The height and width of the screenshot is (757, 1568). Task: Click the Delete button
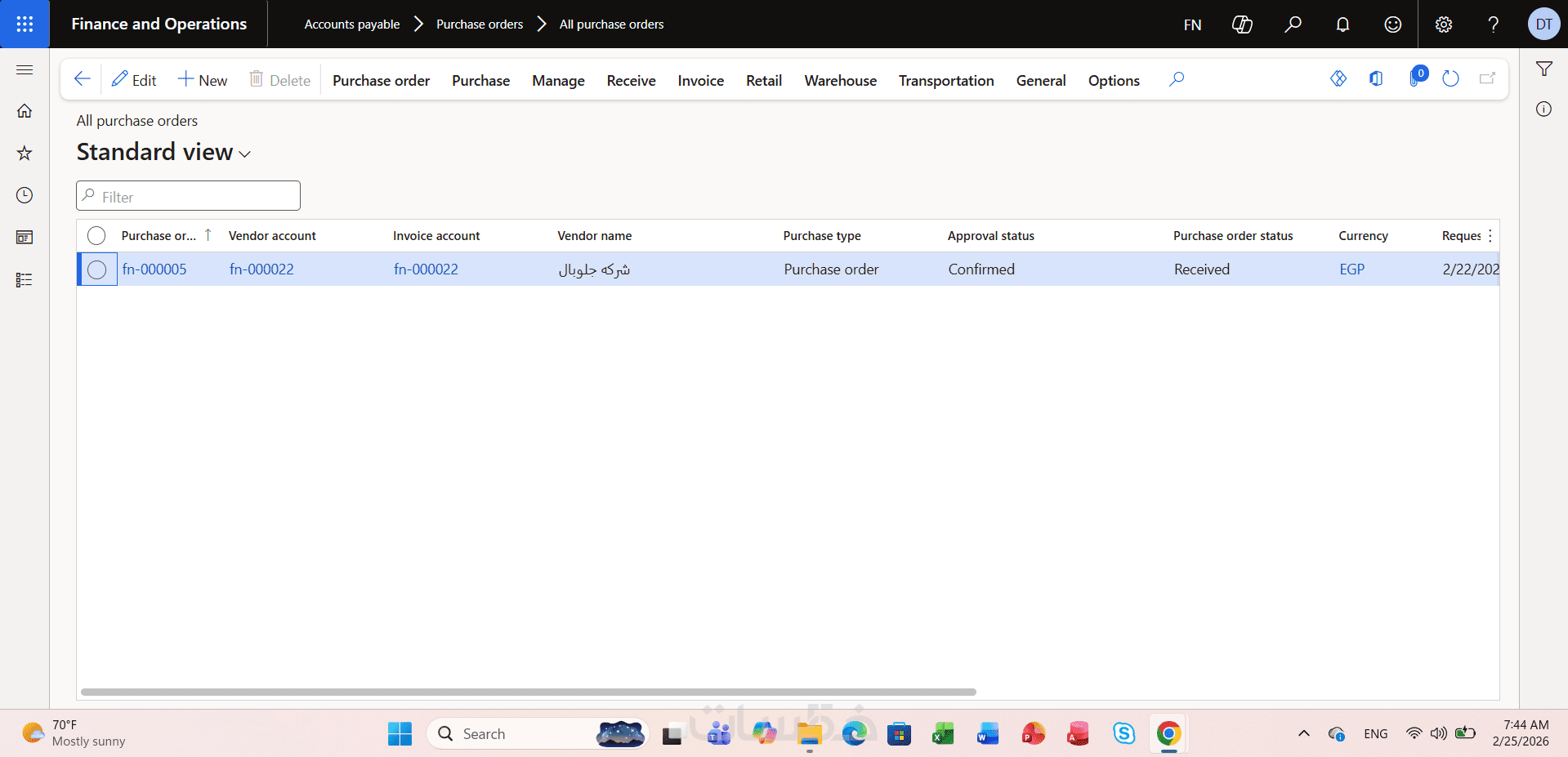(279, 80)
